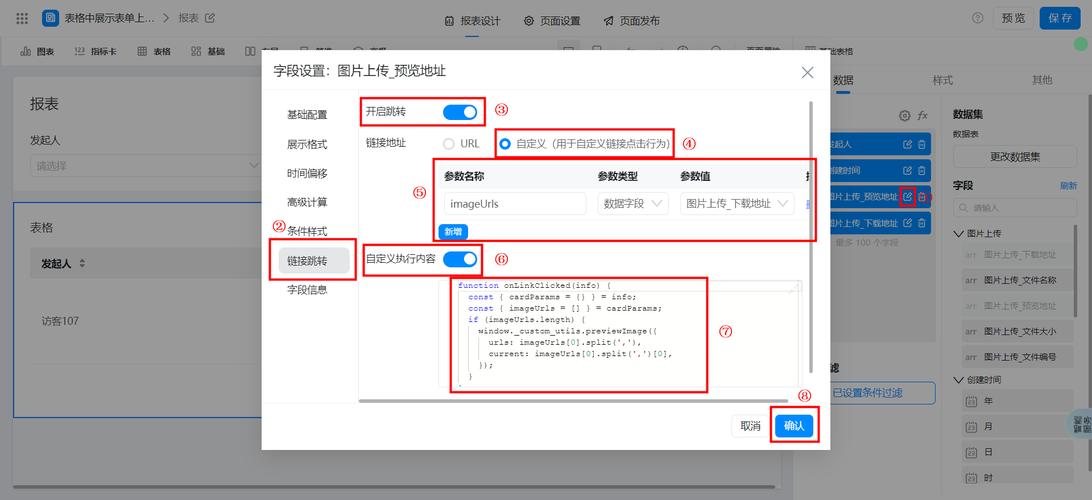This screenshot has height=500, width=1092.
Task: Edit the 图片上传_预览地址 field
Action: tap(907, 197)
